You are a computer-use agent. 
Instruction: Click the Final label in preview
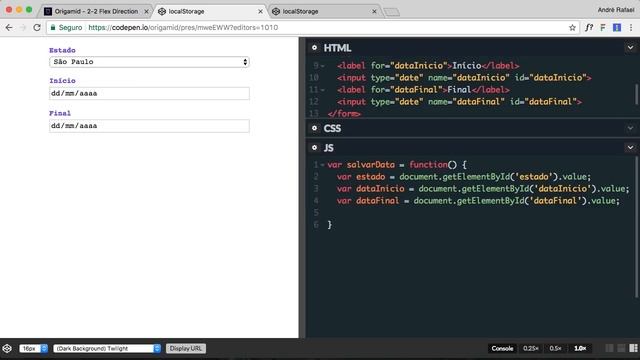pyautogui.click(x=60, y=113)
